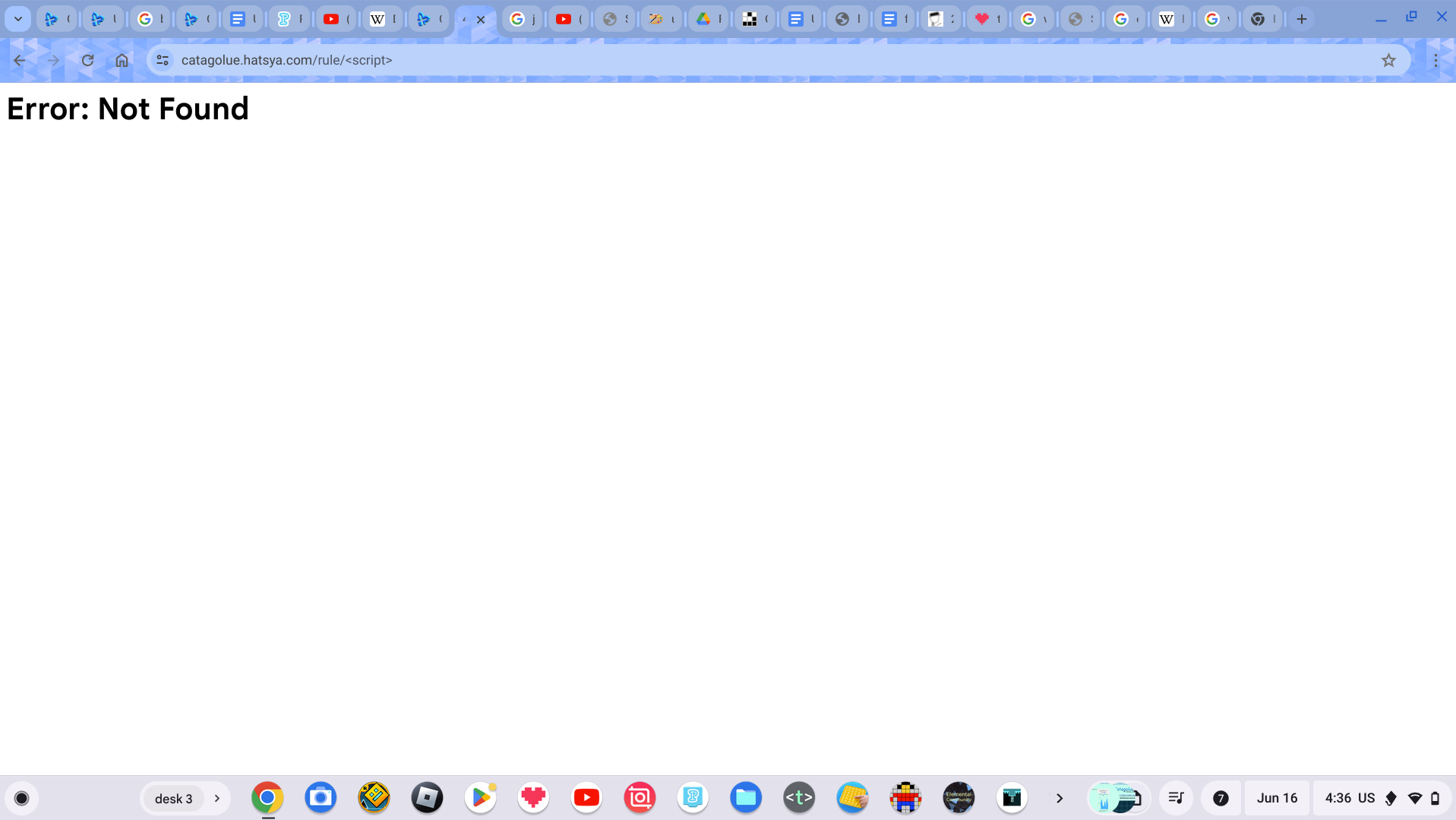1456x820 pixels.
Task: Open media controls playlist icon
Action: [x=1176, y=798]
